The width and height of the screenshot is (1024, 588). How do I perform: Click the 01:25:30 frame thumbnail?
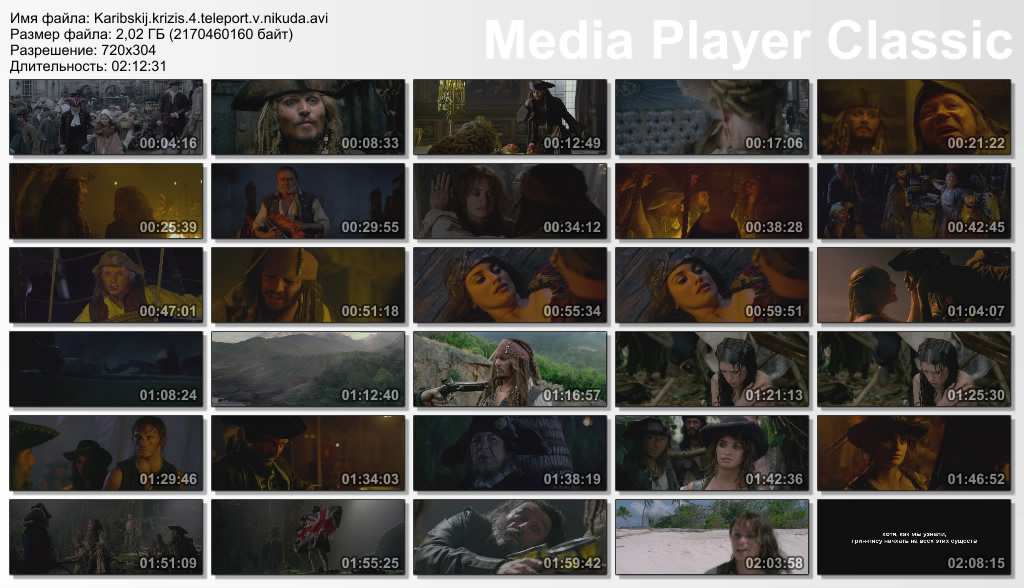pos(914,369)
